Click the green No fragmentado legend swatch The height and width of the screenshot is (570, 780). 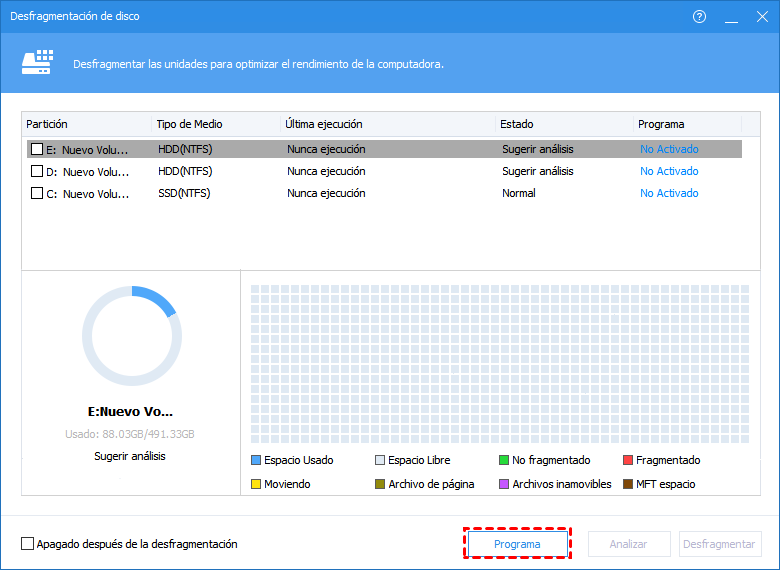click(504, 461)
